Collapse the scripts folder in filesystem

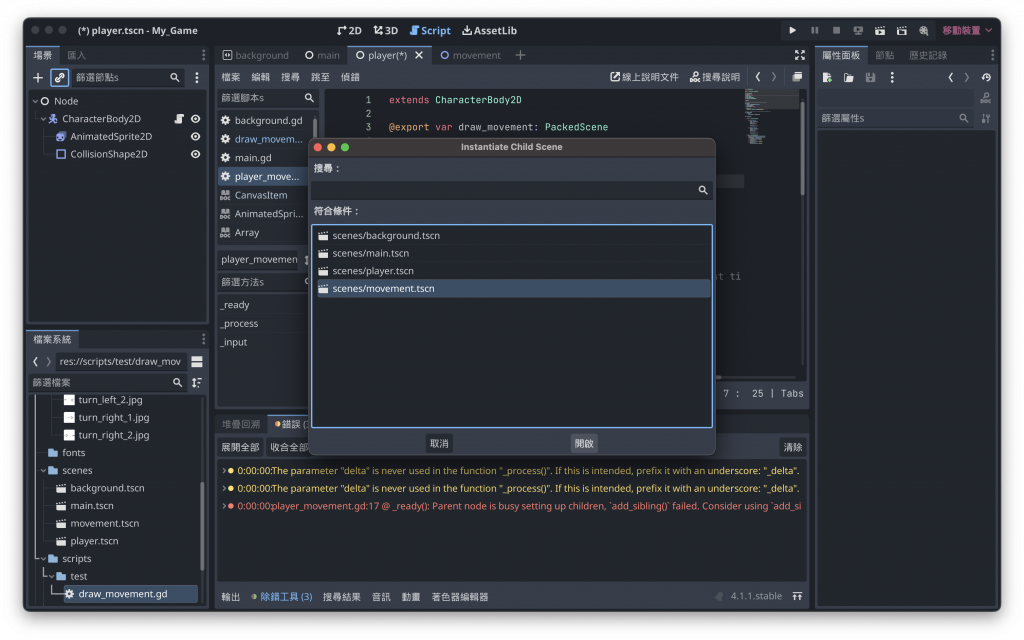pyautogui.click(x=44, y=559)
